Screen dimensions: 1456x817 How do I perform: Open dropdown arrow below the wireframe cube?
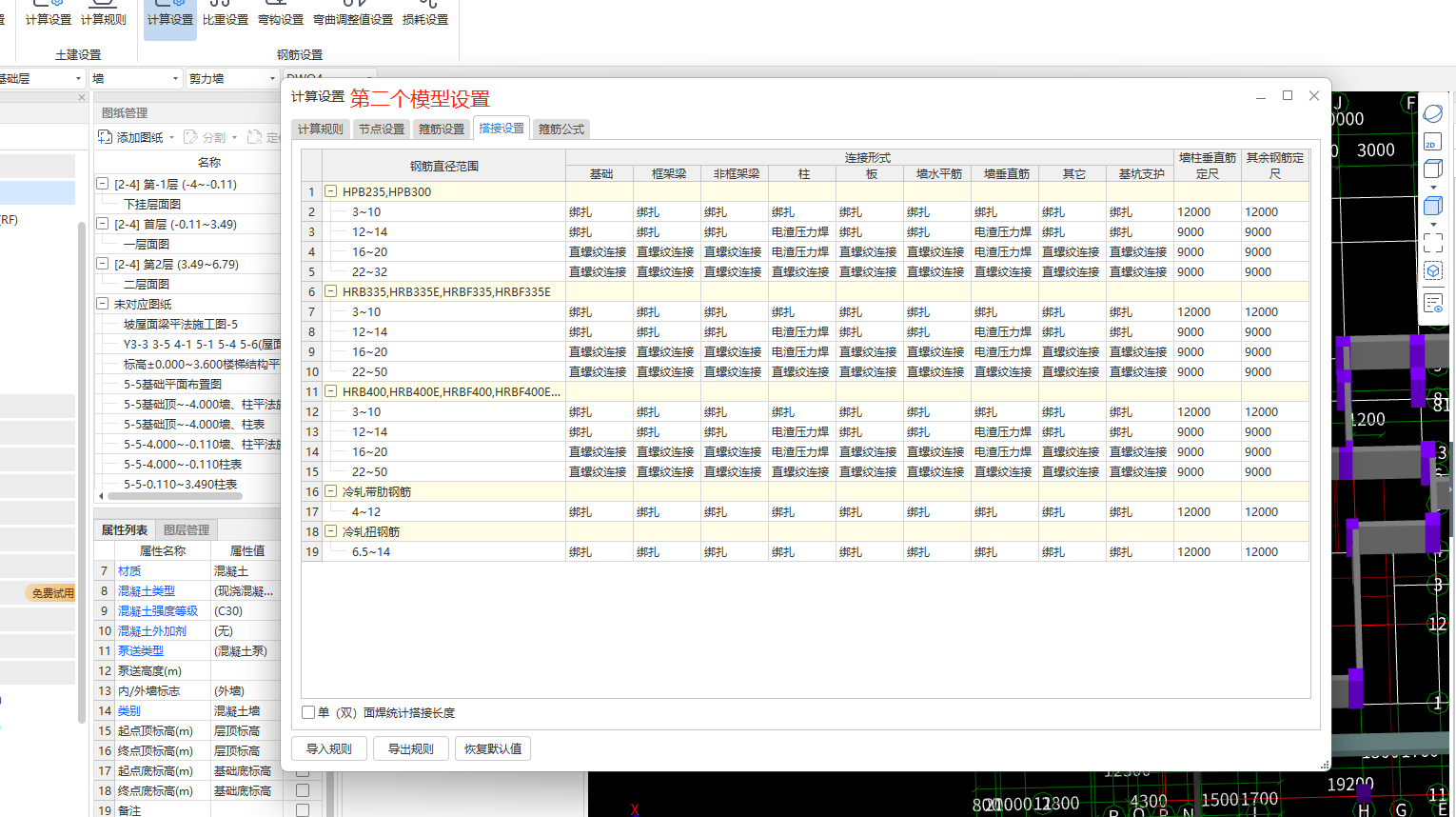click(1433, 188)
